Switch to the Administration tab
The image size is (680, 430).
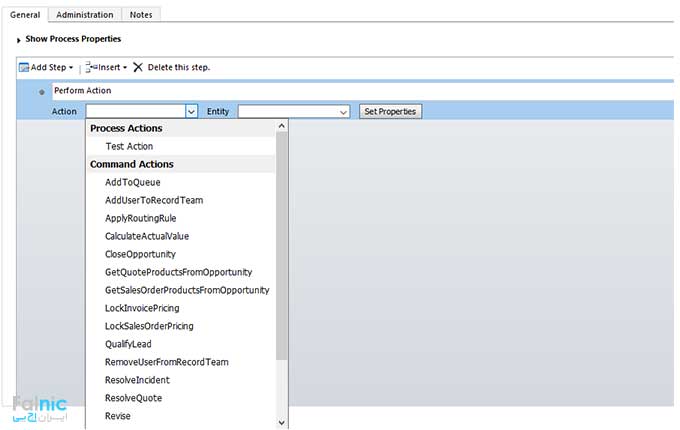(x=84, y=15)
